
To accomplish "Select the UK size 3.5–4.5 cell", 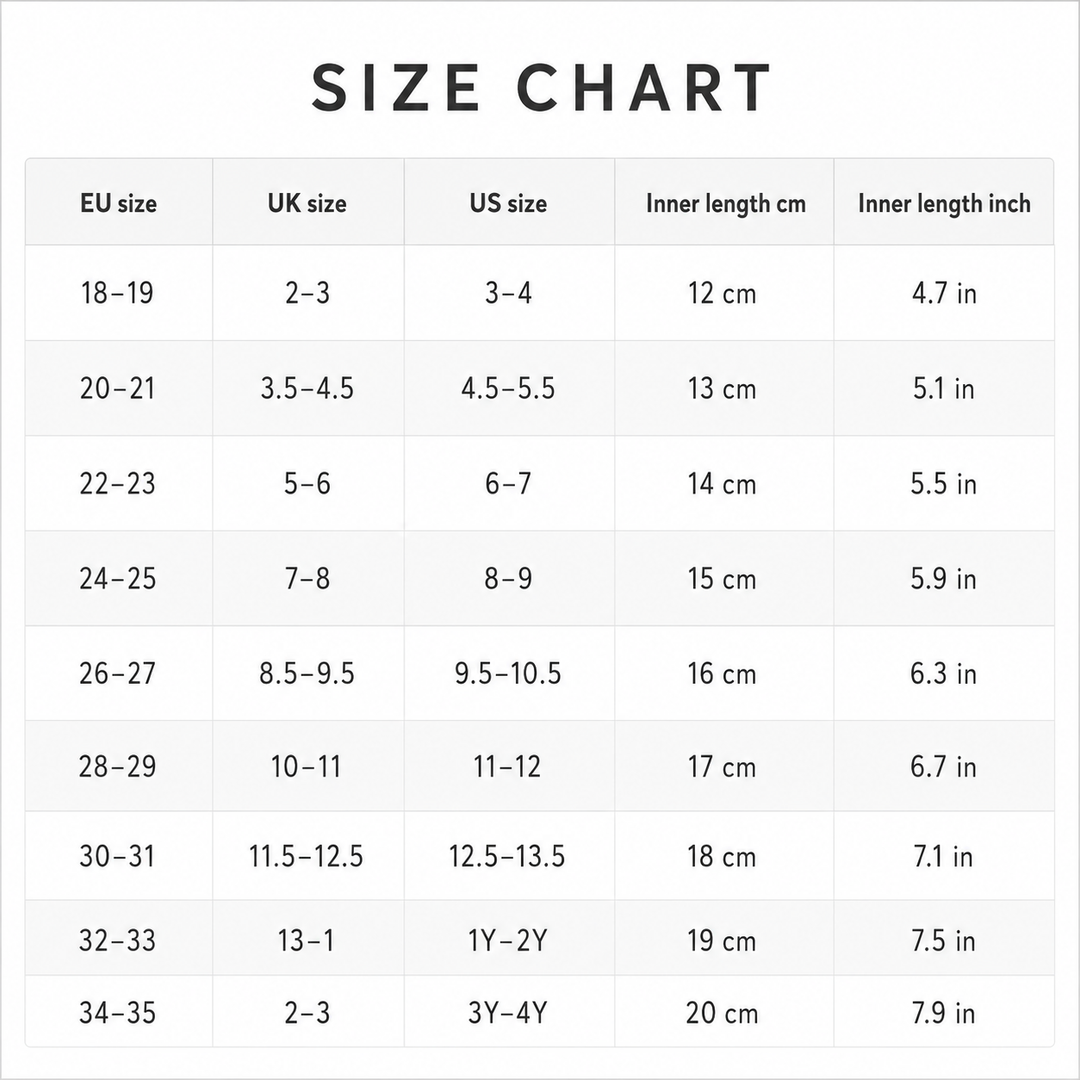I will 307,388.
